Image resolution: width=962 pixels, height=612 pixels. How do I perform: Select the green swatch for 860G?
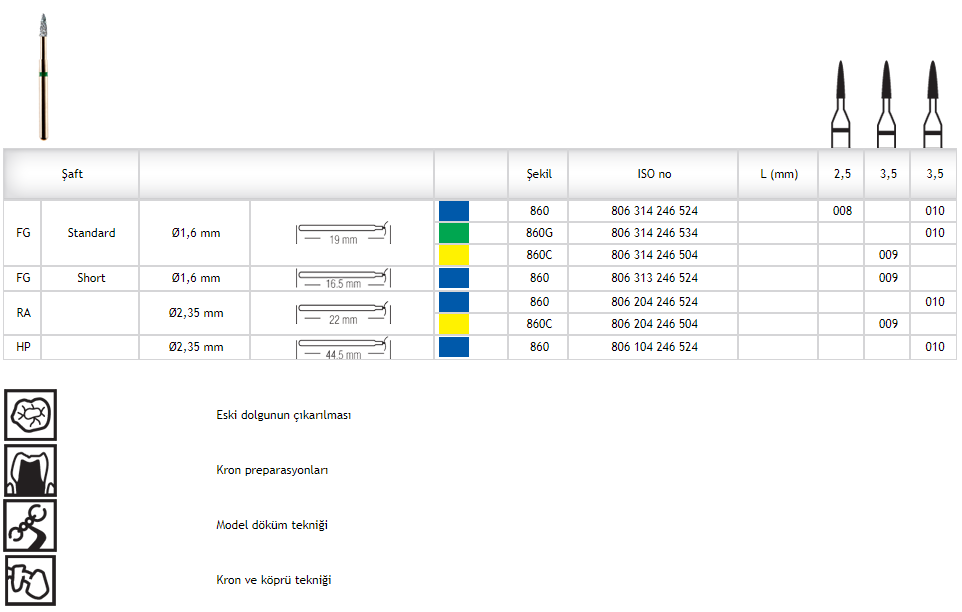tap(454, 233)
